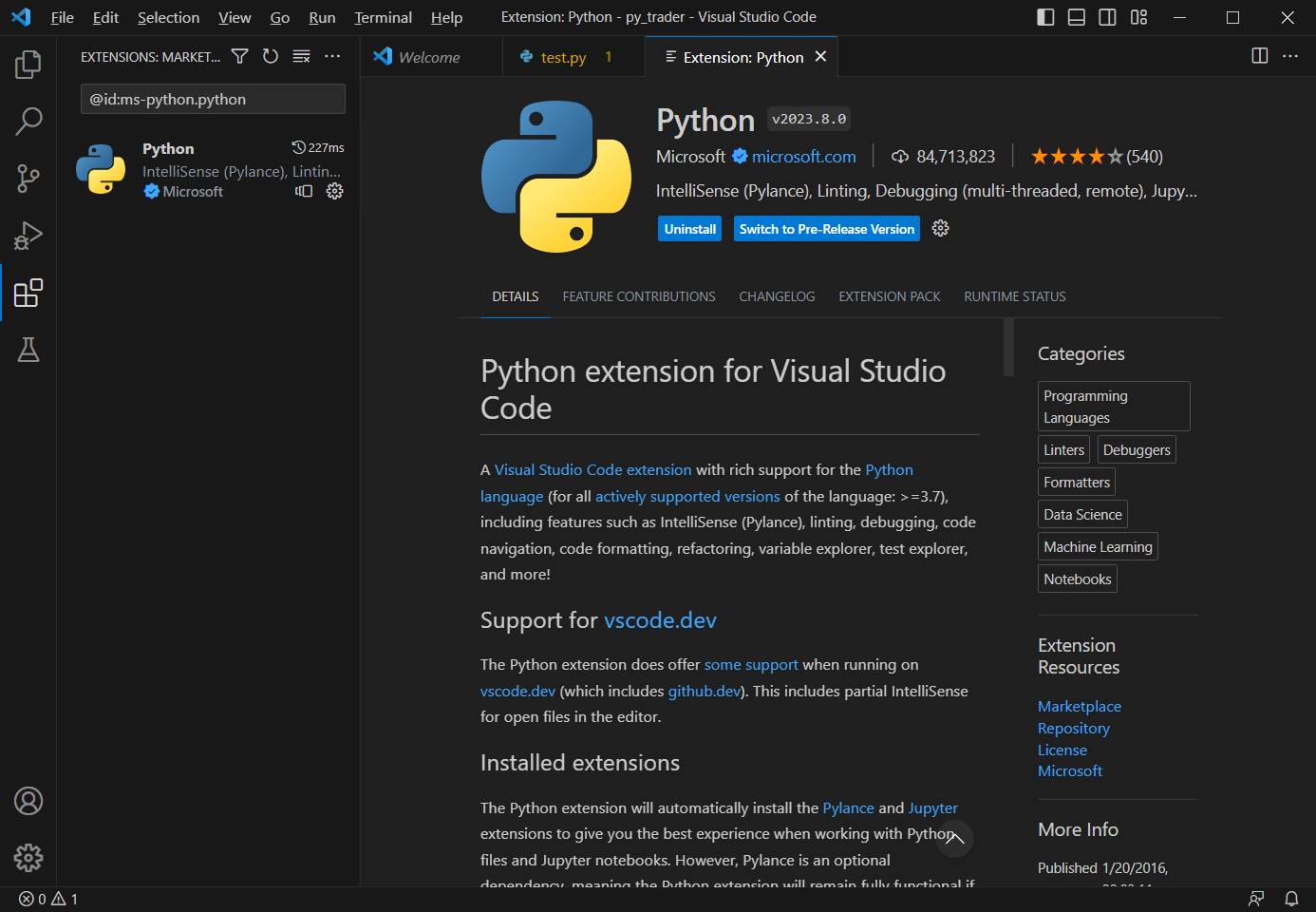Open Run and Debug view
This screenshot has height=912, width=1316.
[28, 236]
